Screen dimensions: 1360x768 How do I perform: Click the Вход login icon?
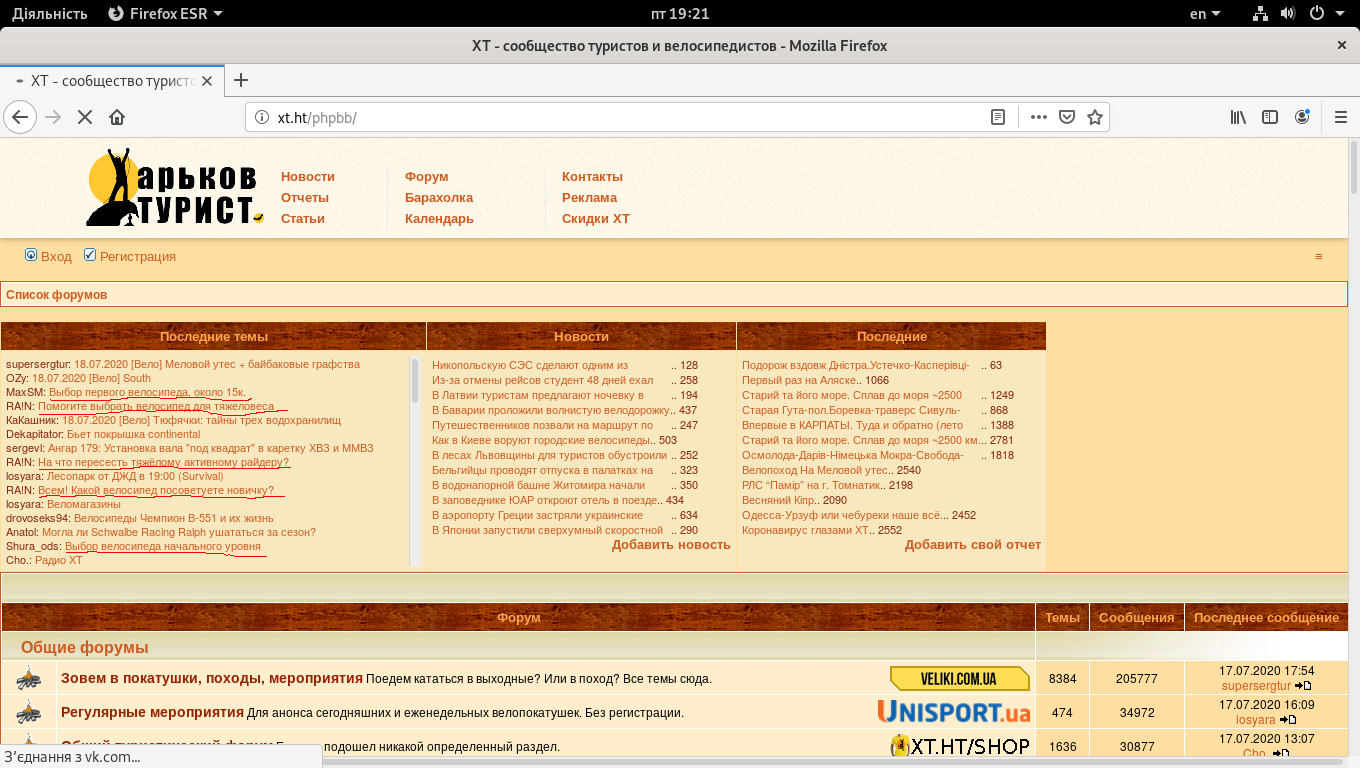31,255
